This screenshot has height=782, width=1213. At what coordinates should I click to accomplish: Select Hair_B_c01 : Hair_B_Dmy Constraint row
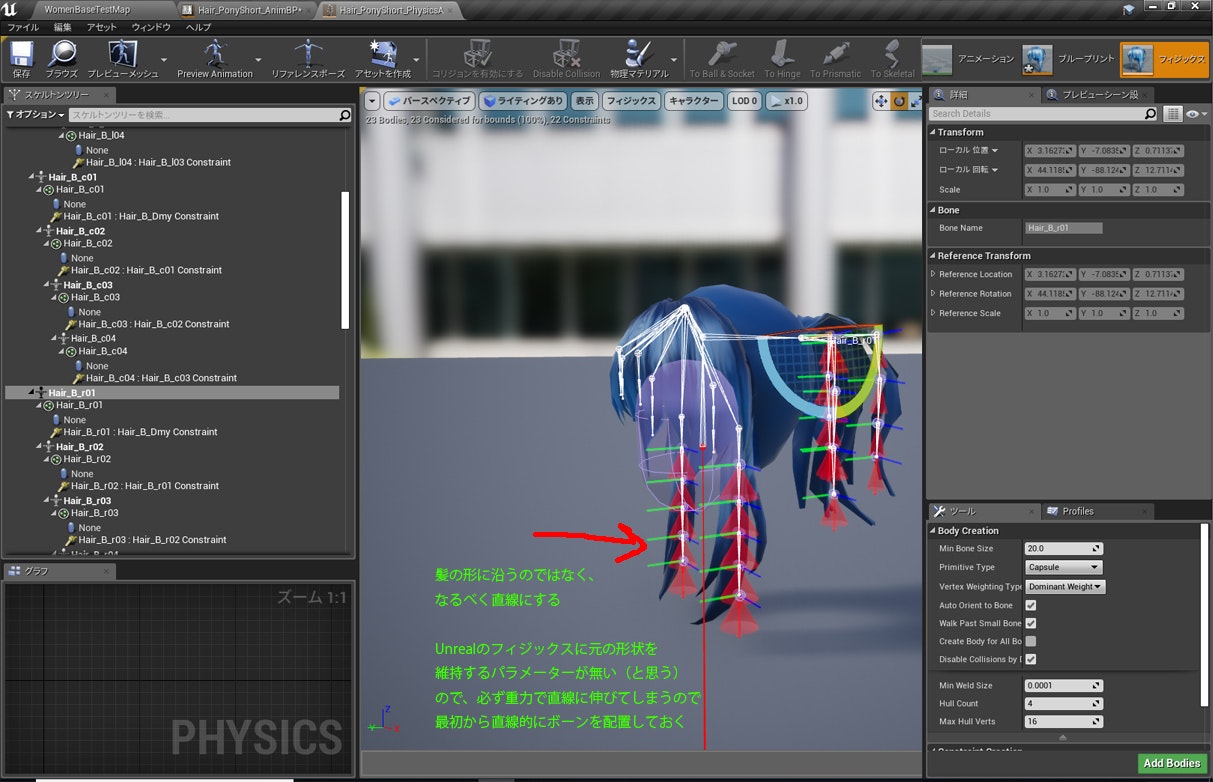[141, 216]
